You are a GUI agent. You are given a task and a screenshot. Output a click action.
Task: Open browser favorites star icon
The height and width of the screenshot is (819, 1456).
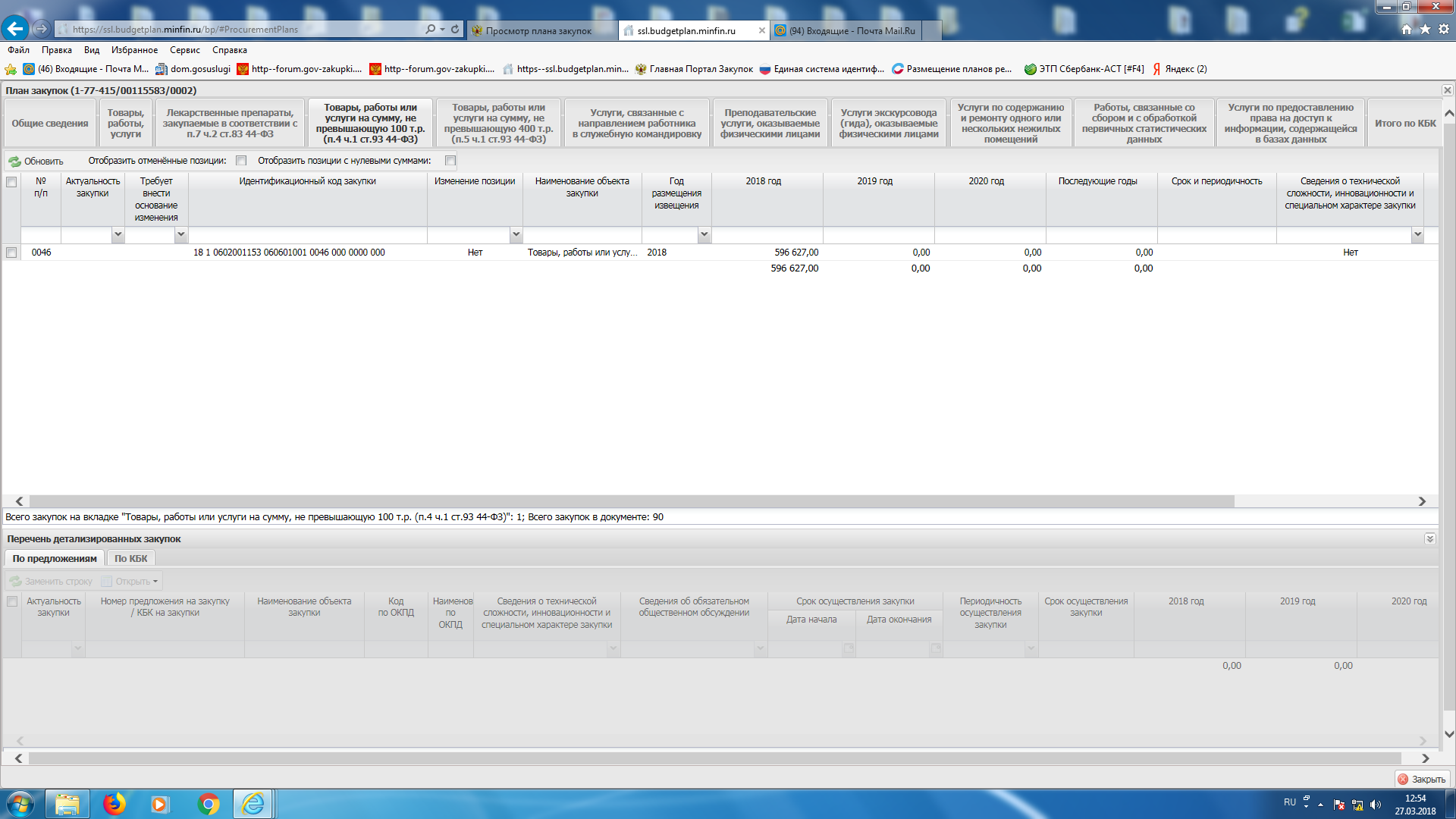tap(1425, 29)
